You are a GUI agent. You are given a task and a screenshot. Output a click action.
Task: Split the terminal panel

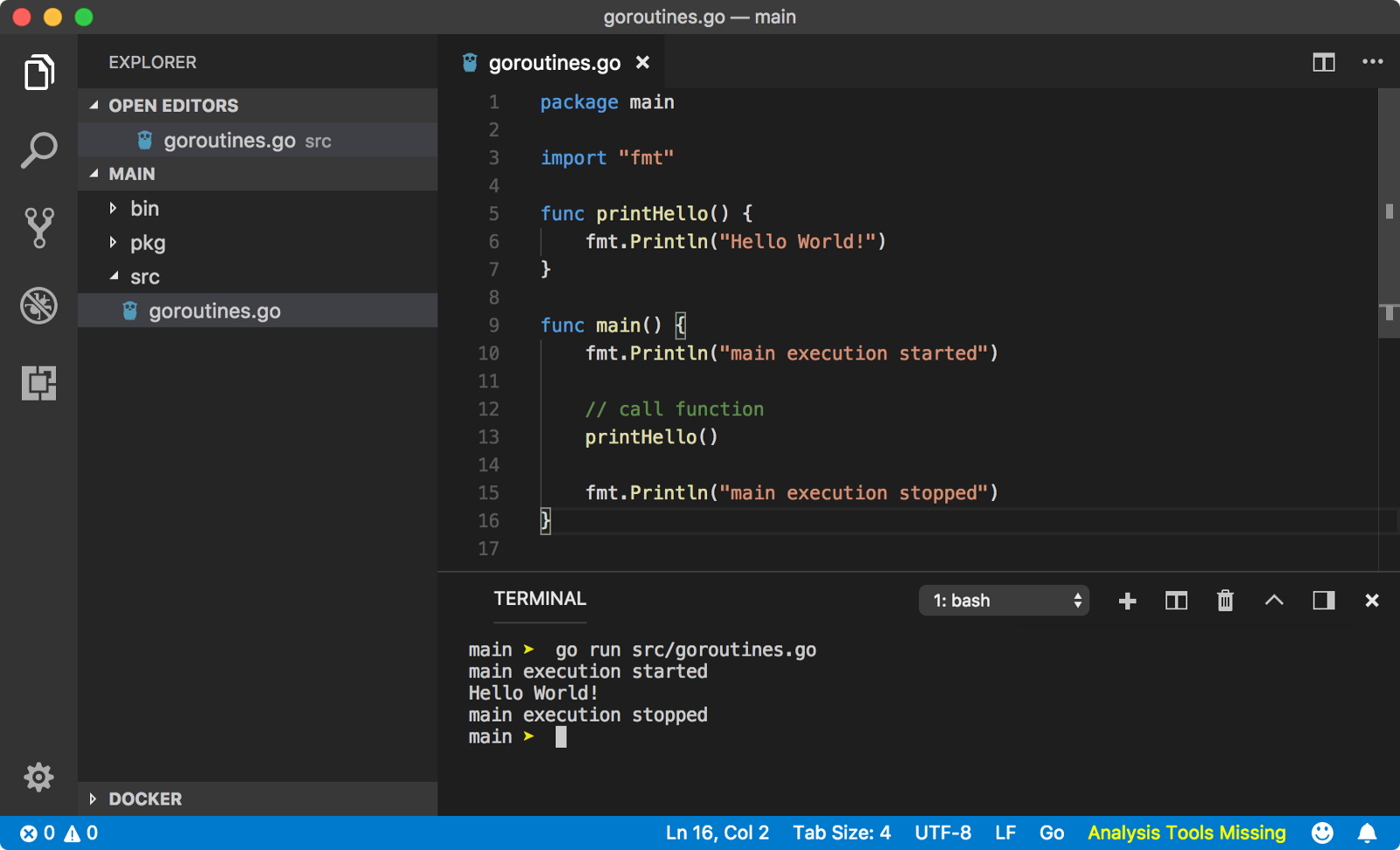click(1176, 601)
